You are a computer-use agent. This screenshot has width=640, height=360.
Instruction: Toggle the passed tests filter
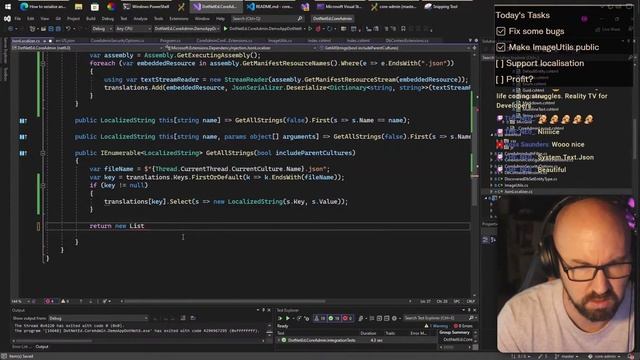coord(333,318)
